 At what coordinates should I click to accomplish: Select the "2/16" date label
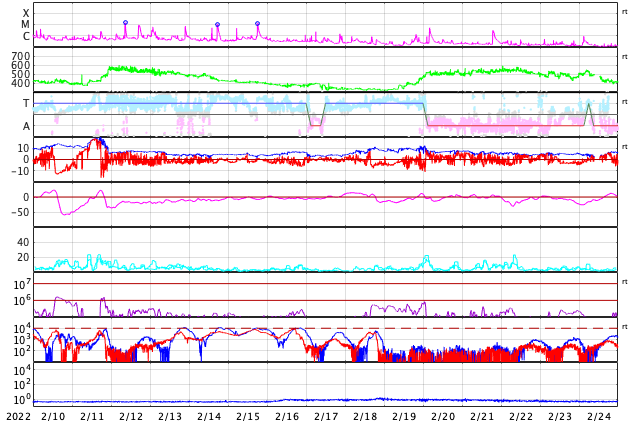(x=287, y=416)
